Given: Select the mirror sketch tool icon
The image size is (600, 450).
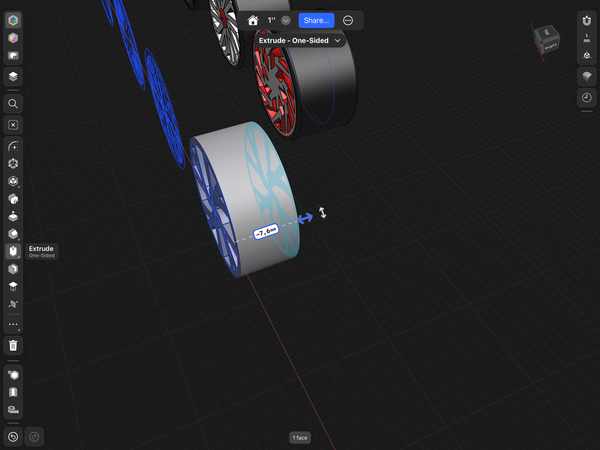Looking at the screenshot, I should 13,304.
